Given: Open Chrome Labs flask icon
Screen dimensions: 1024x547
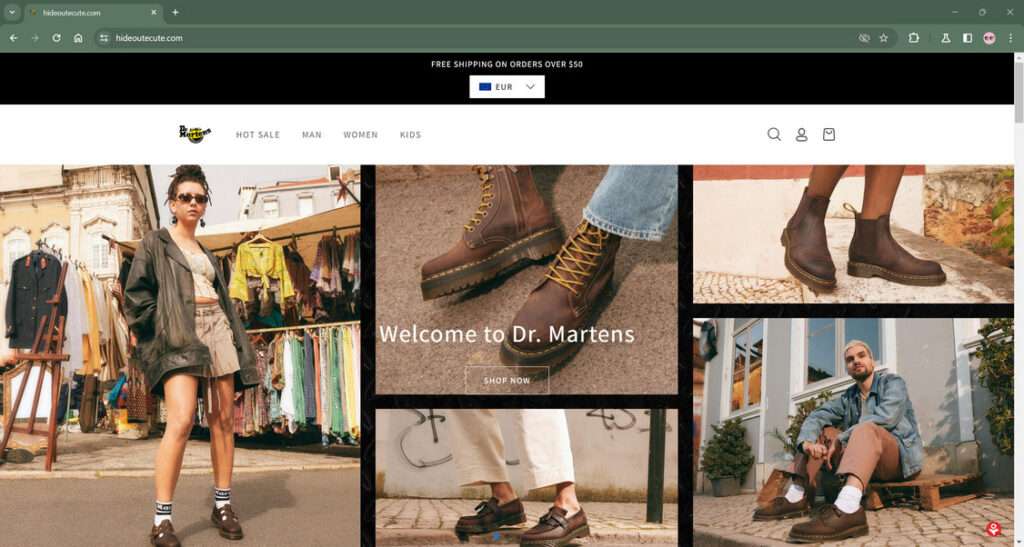Looking at the screenshot, I should tap(946, 38).
